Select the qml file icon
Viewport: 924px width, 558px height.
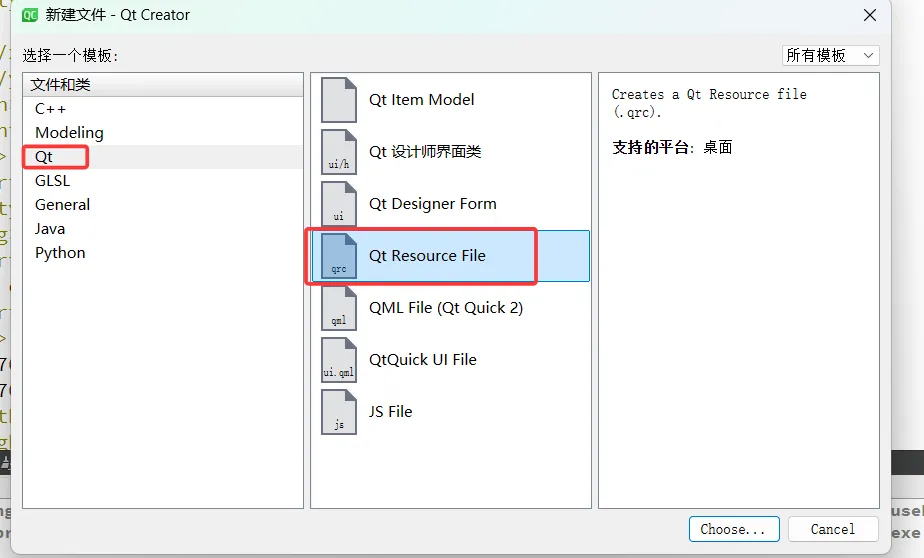[x=339, y=308]
